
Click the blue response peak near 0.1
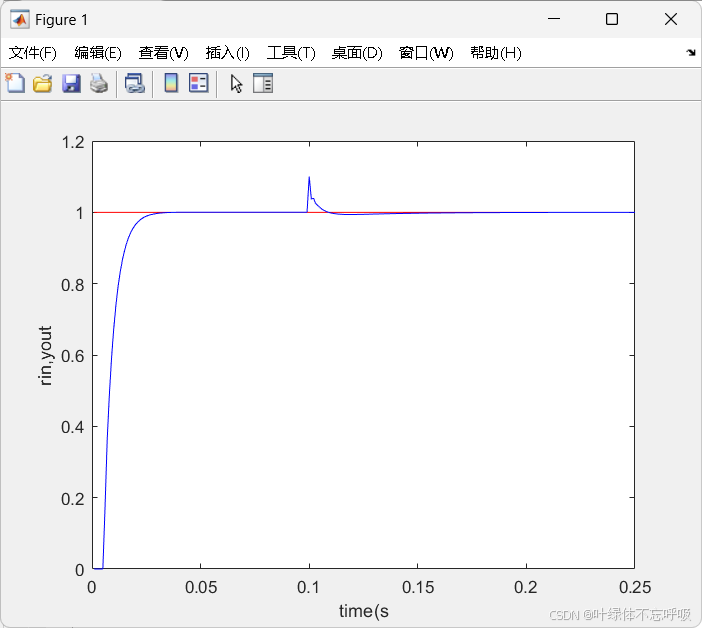point(309,178)
